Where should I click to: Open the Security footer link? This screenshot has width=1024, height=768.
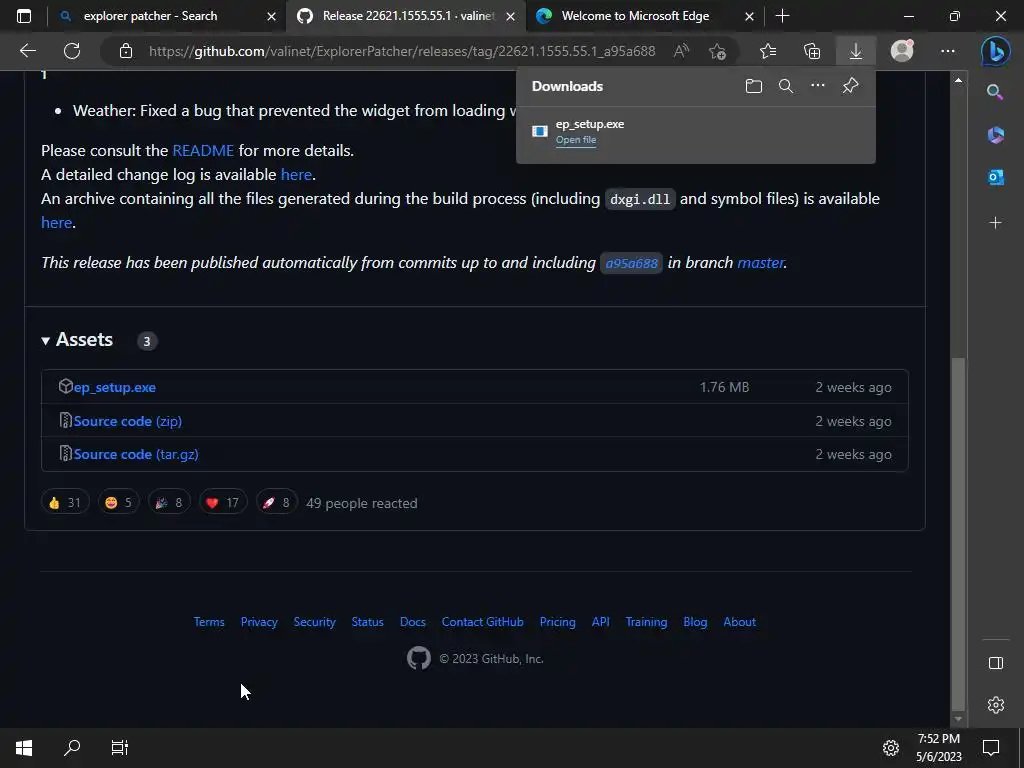pyautogui.click(x=314, y=622)
